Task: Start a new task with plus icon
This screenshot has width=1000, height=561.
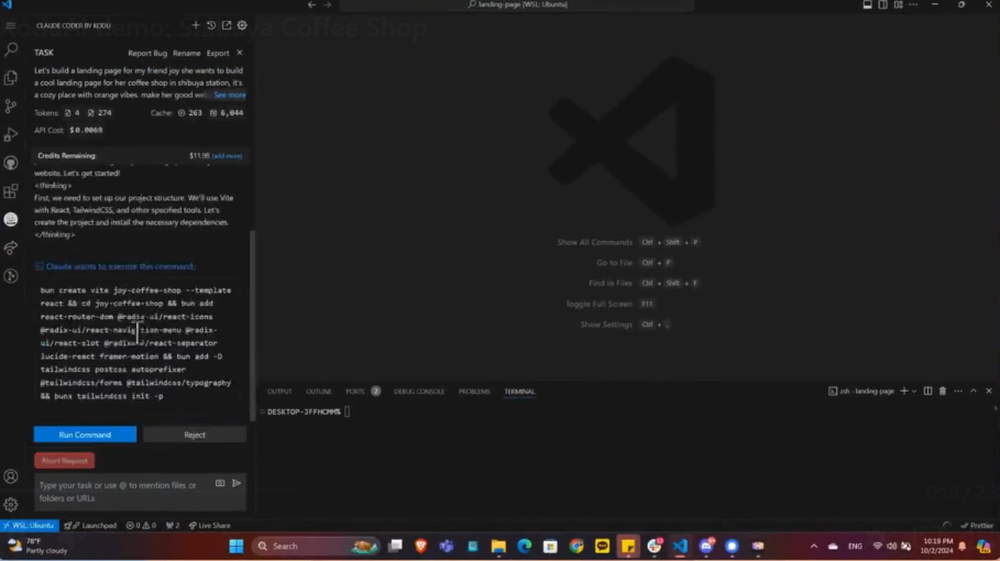Action: click(x=196, y=26)
